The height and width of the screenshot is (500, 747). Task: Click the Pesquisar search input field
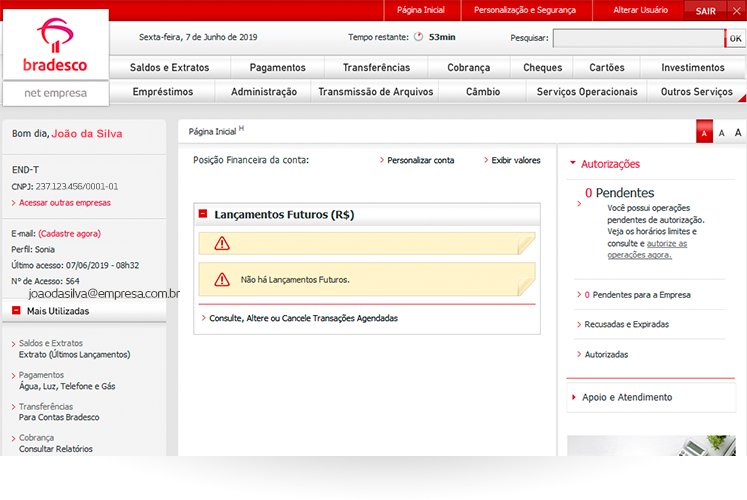[637, 38]
